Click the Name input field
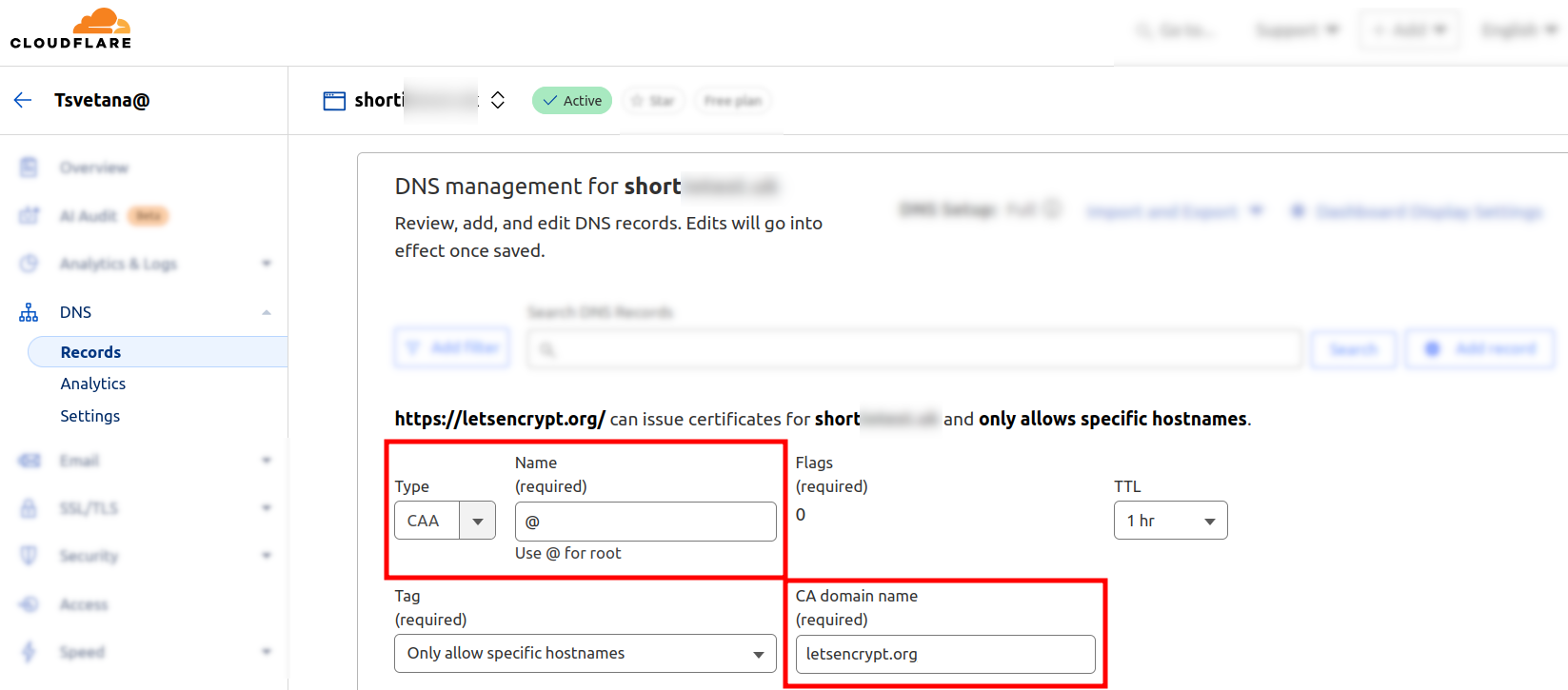Screen dimensions: 1568x690 click(x=645, y=522)
